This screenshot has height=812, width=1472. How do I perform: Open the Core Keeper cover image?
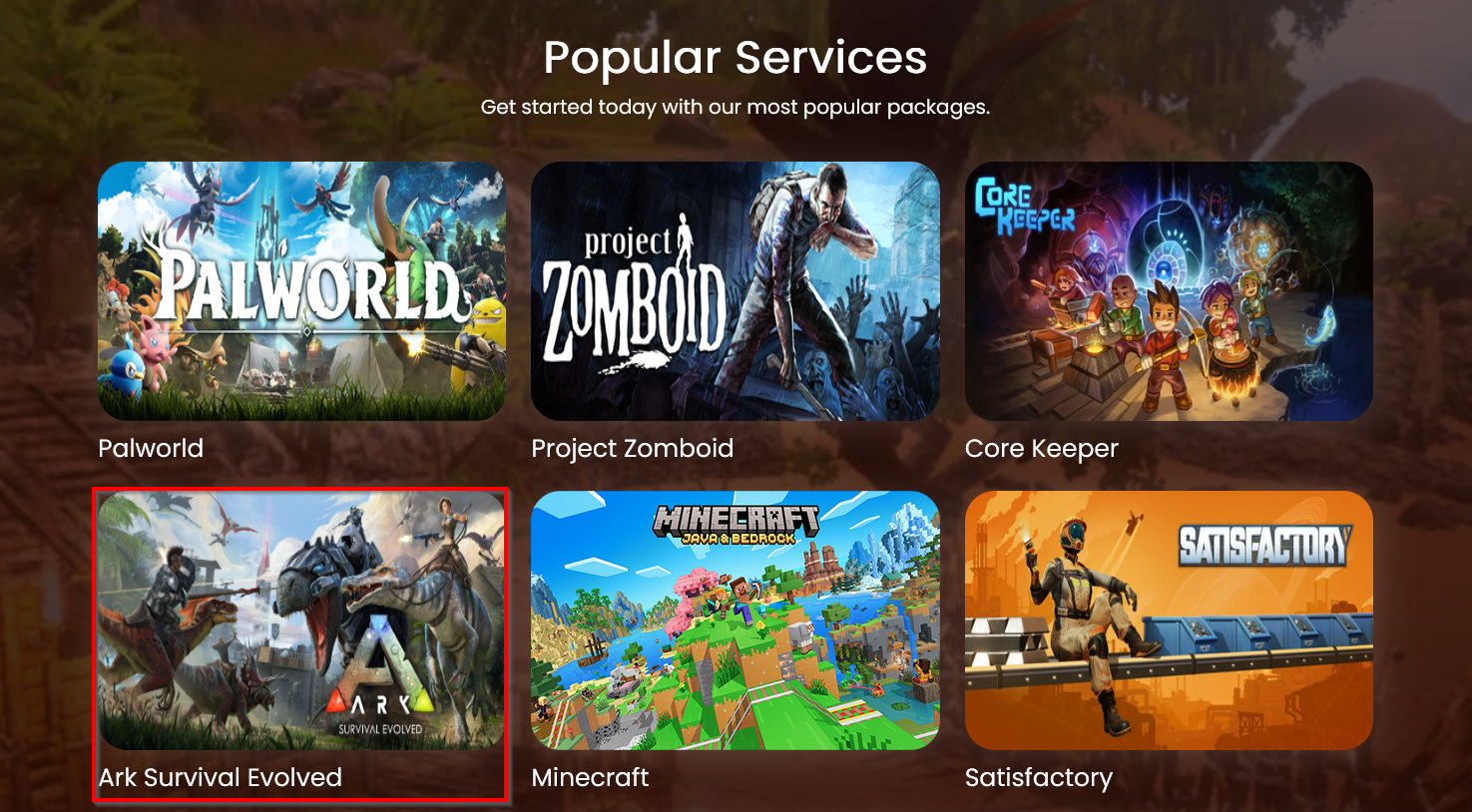pyautogui.click(x=1169, y=291)
